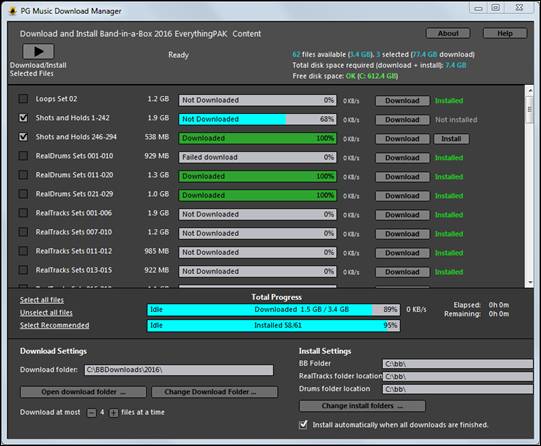541x446 pixels.
Task: Click the file list scroll up arrow
Action: click(x=530, y=91)
